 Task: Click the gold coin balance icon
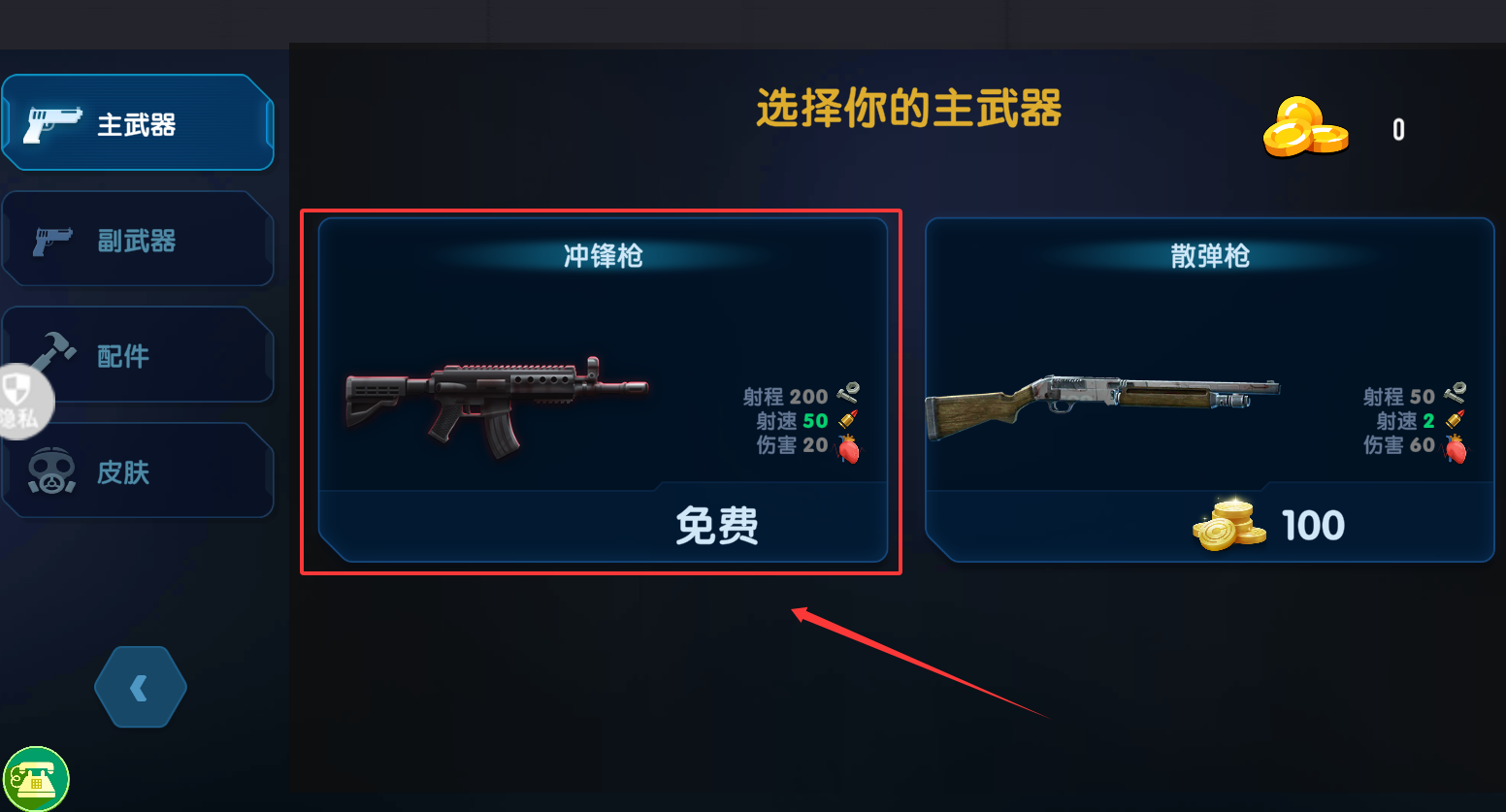click(x=1305, y=127)
